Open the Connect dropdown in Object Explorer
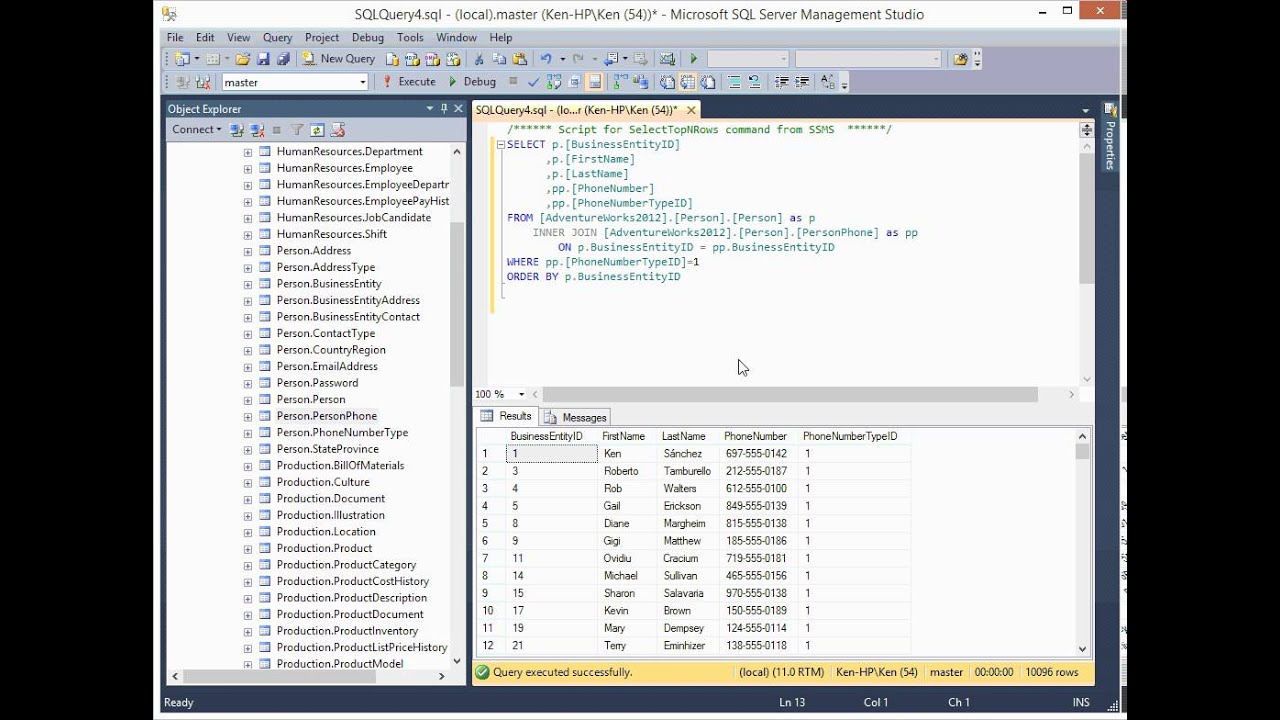This screenshot has width=1280, height=720. point(196,130)
